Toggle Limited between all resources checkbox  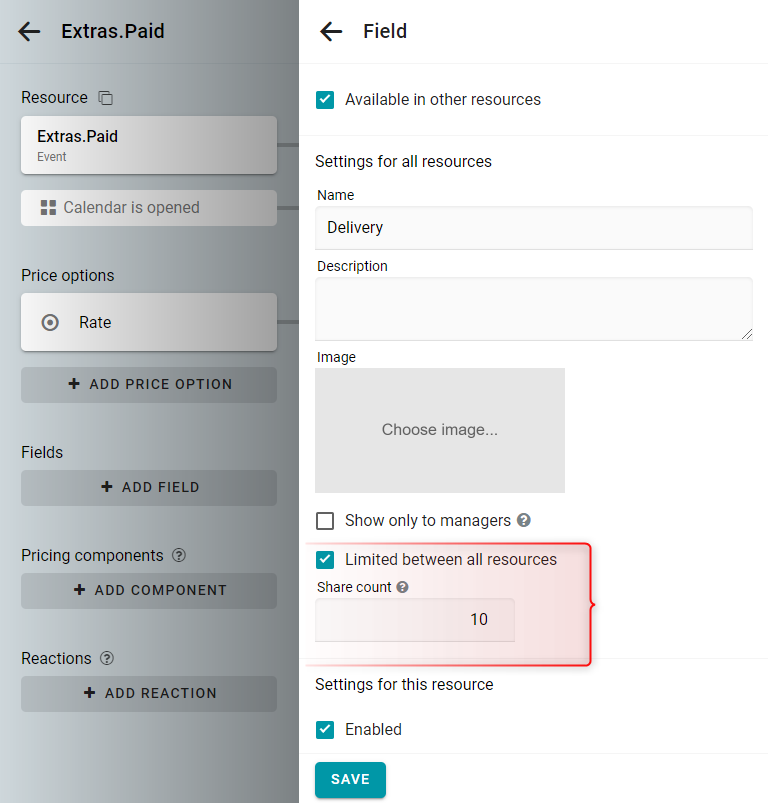[325, 560]
